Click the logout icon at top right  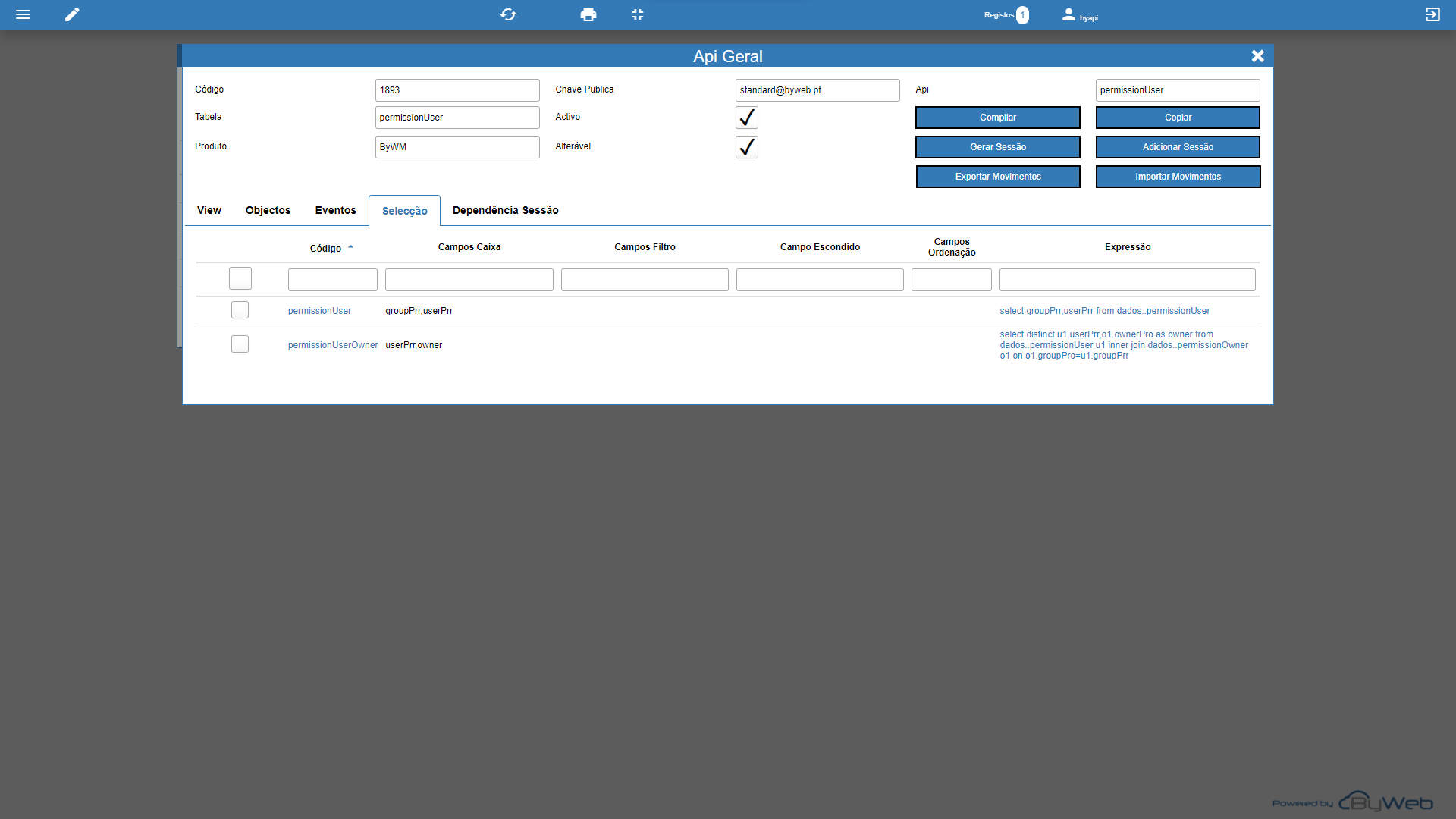(x=1432, y=14)
